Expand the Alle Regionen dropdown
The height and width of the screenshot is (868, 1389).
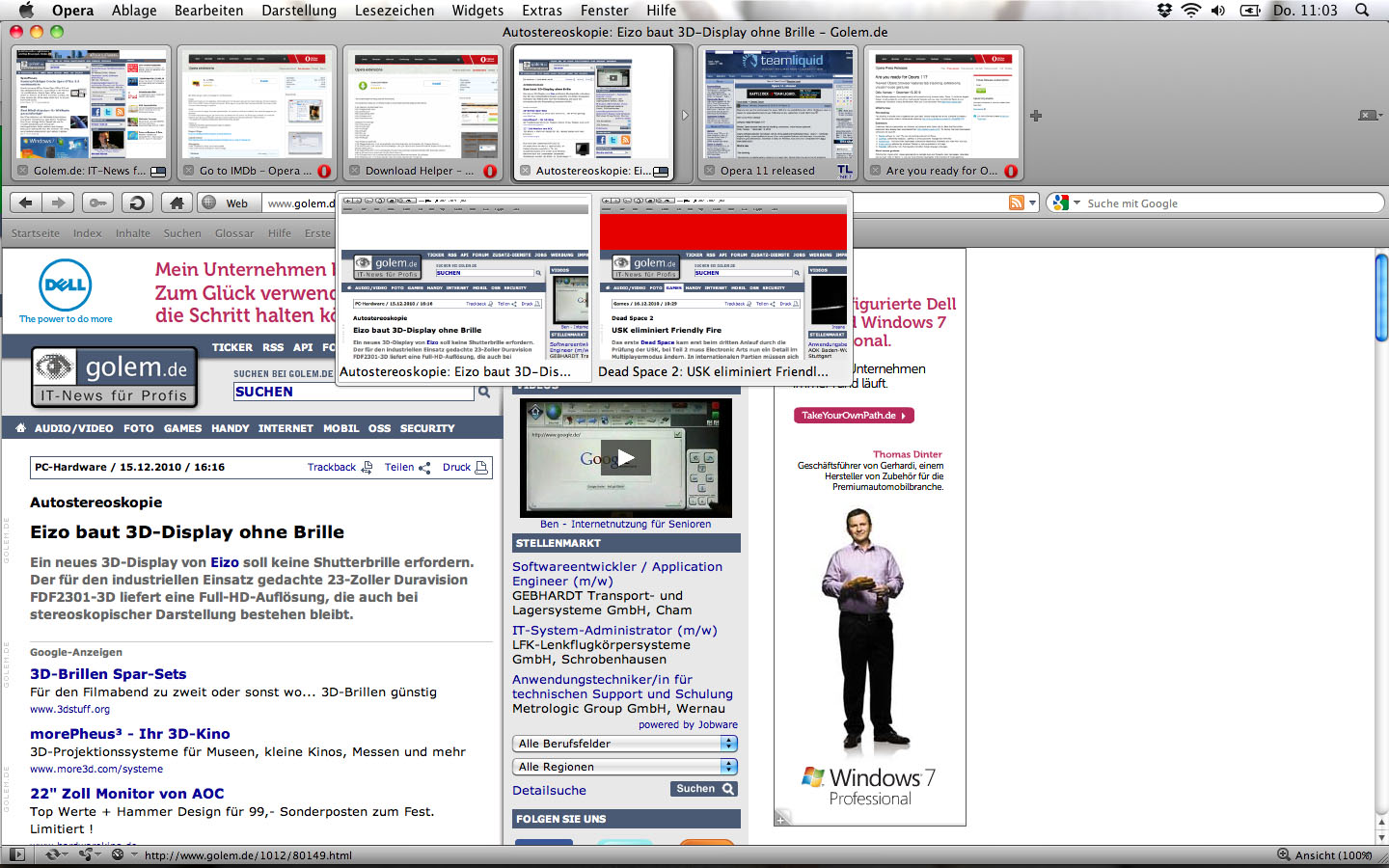tap(729, 767)
